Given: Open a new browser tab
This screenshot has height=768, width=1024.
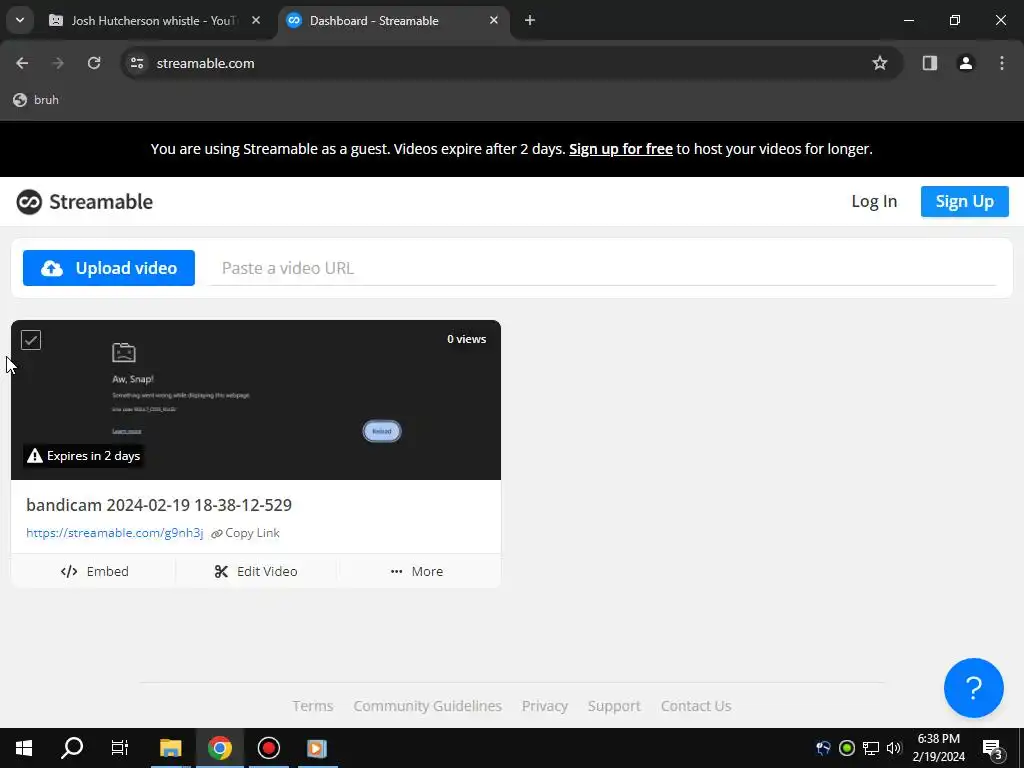Looking at the screenshot, I should [530, 21].
